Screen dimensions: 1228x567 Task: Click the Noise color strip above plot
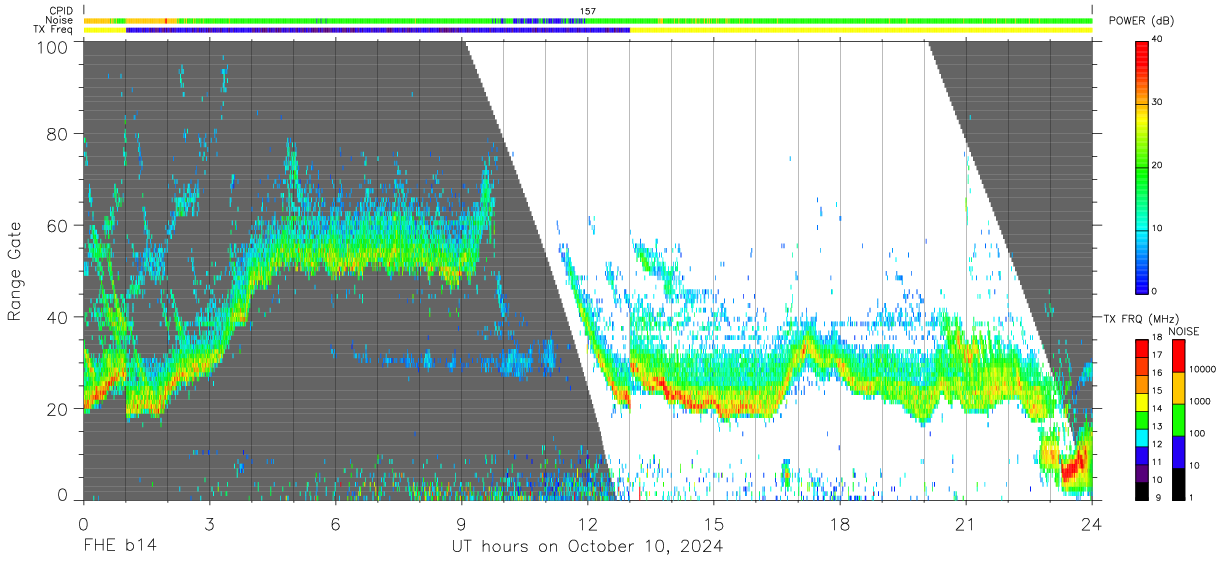coord(588,20)
